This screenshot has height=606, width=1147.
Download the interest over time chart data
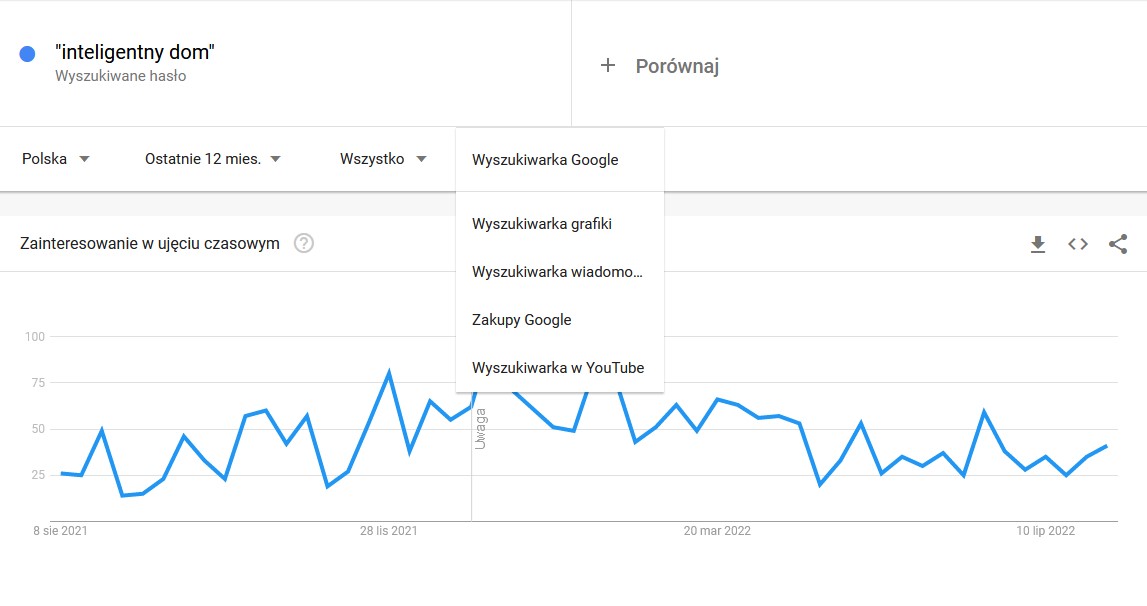(x=1038, y=244)
